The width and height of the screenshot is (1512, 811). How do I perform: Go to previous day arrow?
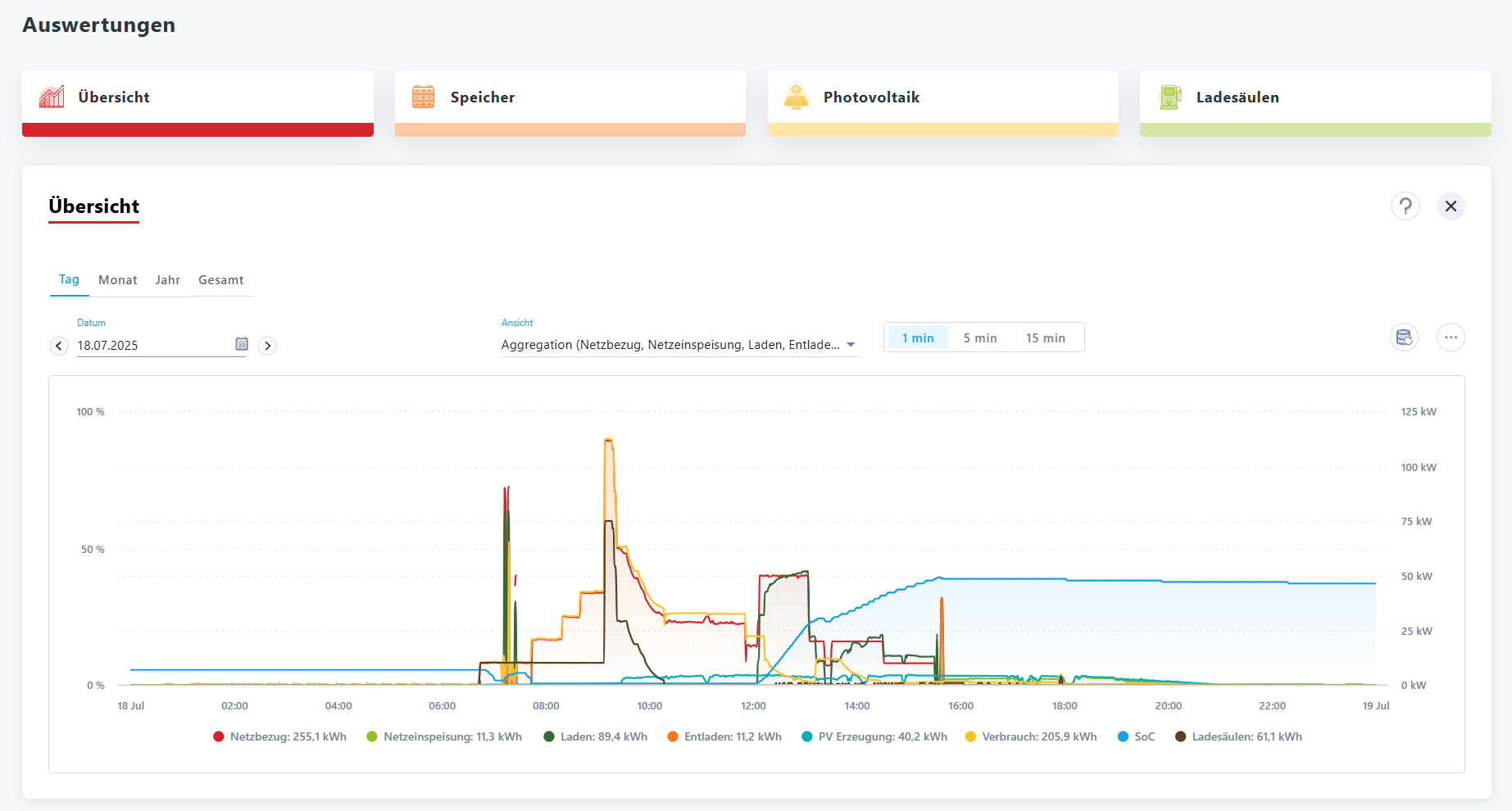[59, 346]
